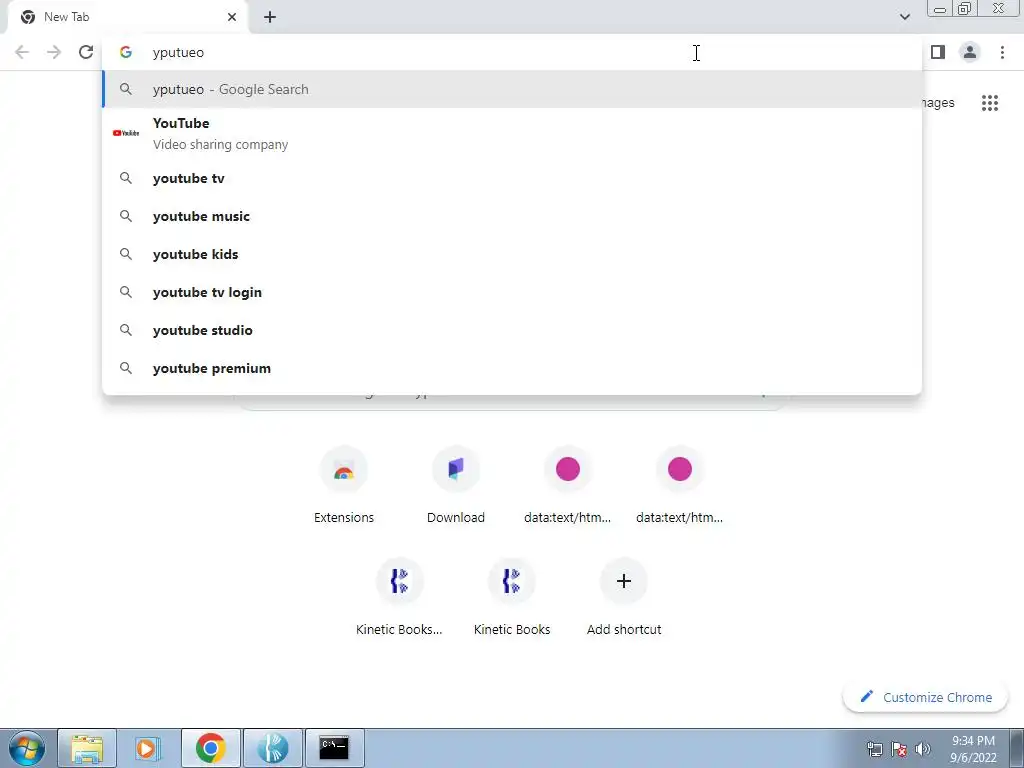Open File Explorer from the taskbar
Image resolution: width=1024 pixels, height=768 pixels.
tap(87, 748)
